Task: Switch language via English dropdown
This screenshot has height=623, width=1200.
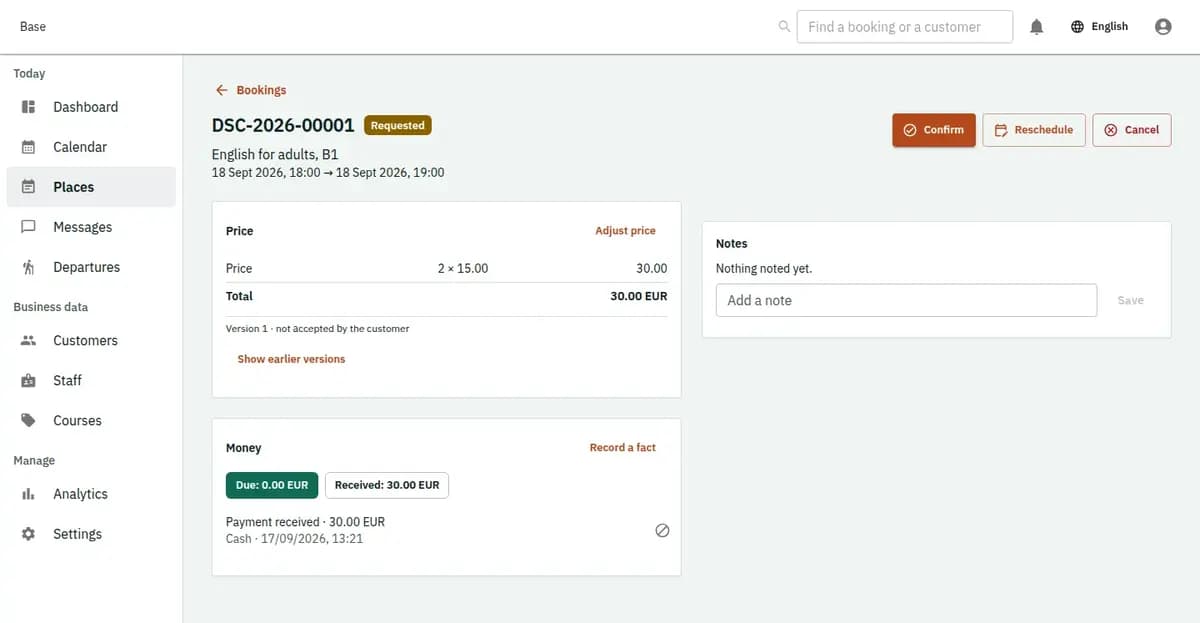Action: pyautogui.click(x=1100, y=27)
